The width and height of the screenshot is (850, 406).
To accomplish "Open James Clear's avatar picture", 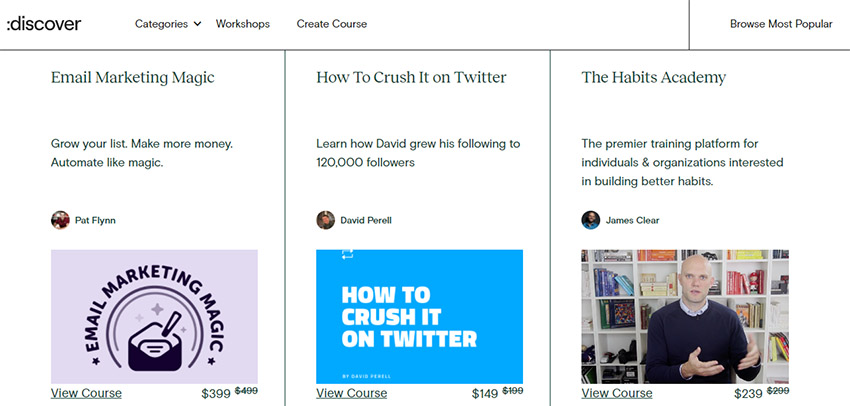I will tap(591, 220).
